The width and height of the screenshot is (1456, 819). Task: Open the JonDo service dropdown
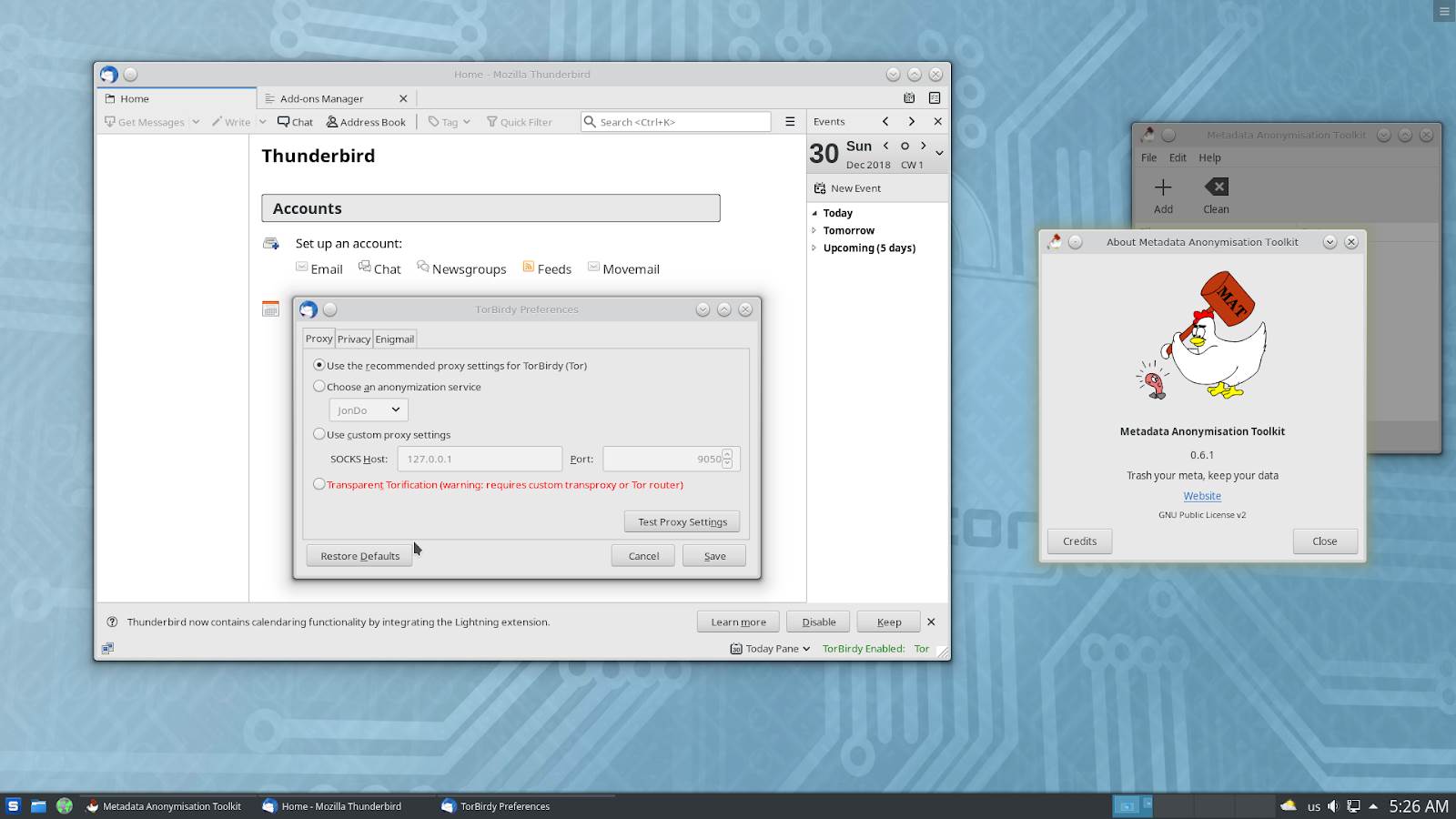click(367, 409)
